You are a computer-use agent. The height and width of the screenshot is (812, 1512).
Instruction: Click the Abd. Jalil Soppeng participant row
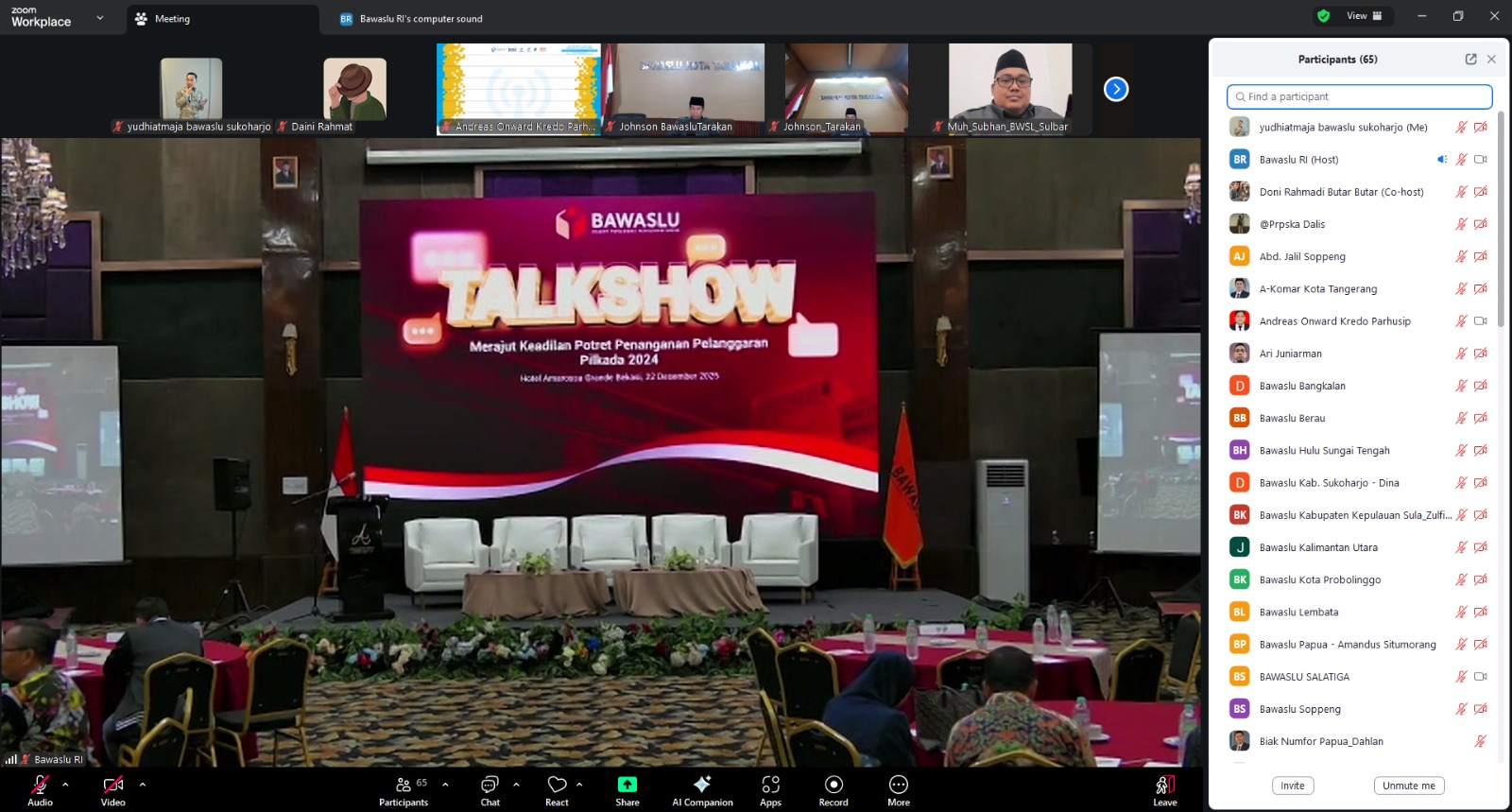(1360, 256)
